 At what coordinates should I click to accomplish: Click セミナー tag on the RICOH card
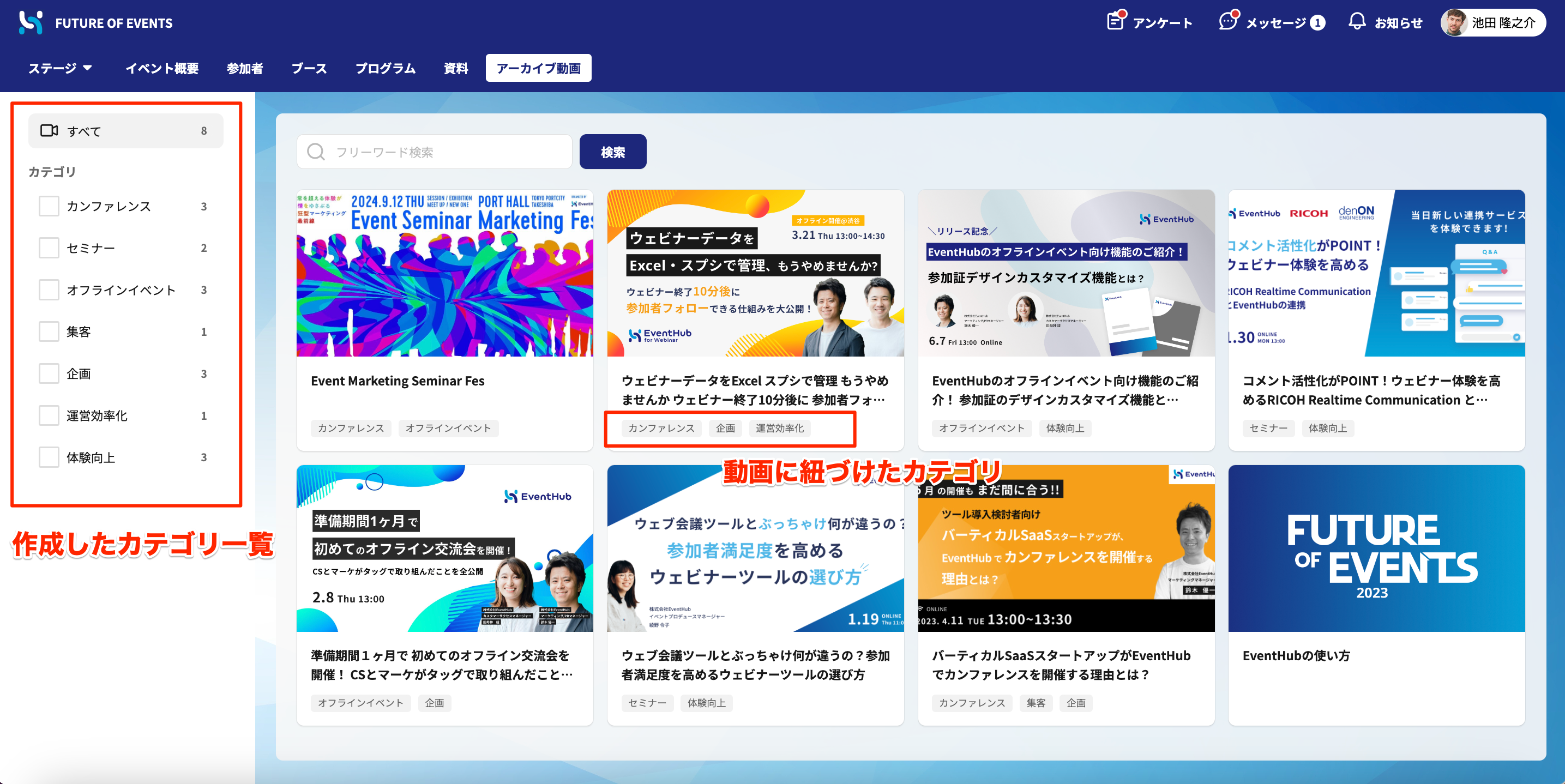click(1268, 428)
